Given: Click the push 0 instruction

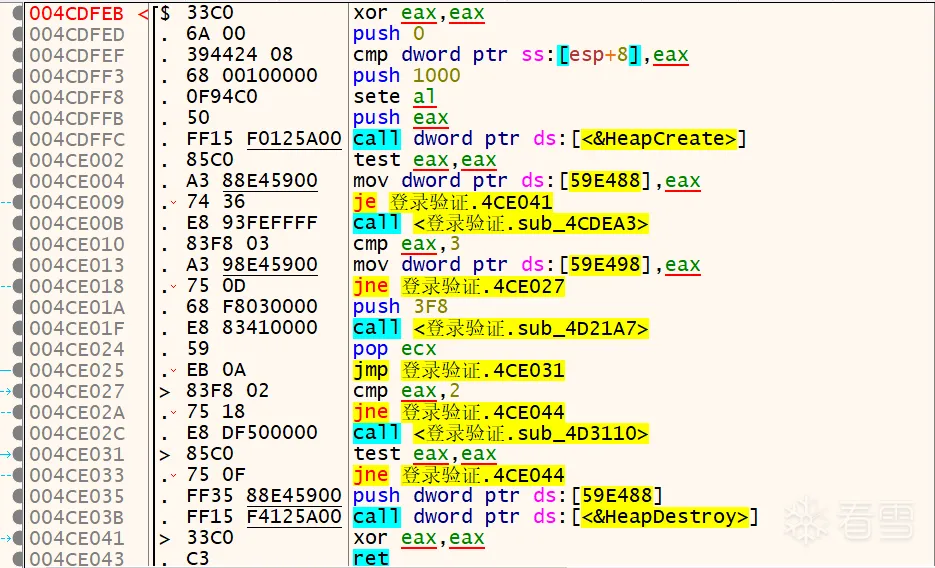Looking at the screenshot, I should (x=388, y=34).
